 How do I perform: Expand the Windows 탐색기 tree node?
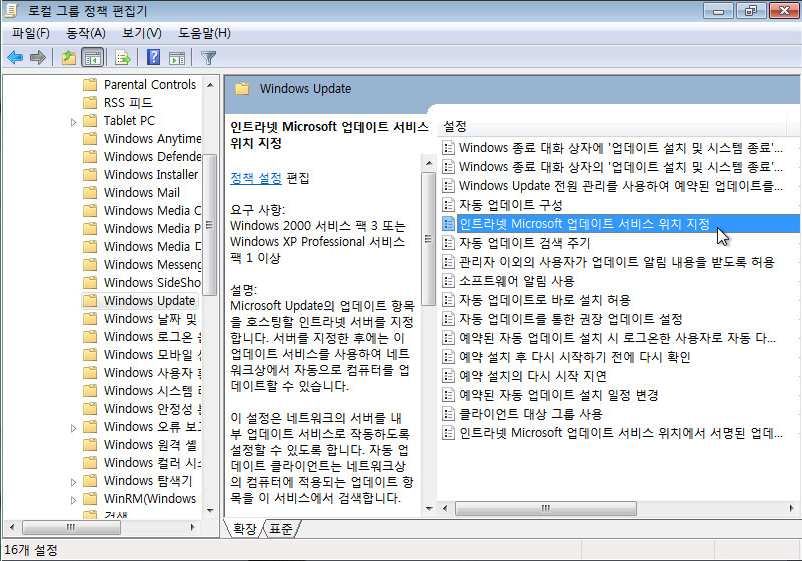pyautogui.click(x=74, y=481)
